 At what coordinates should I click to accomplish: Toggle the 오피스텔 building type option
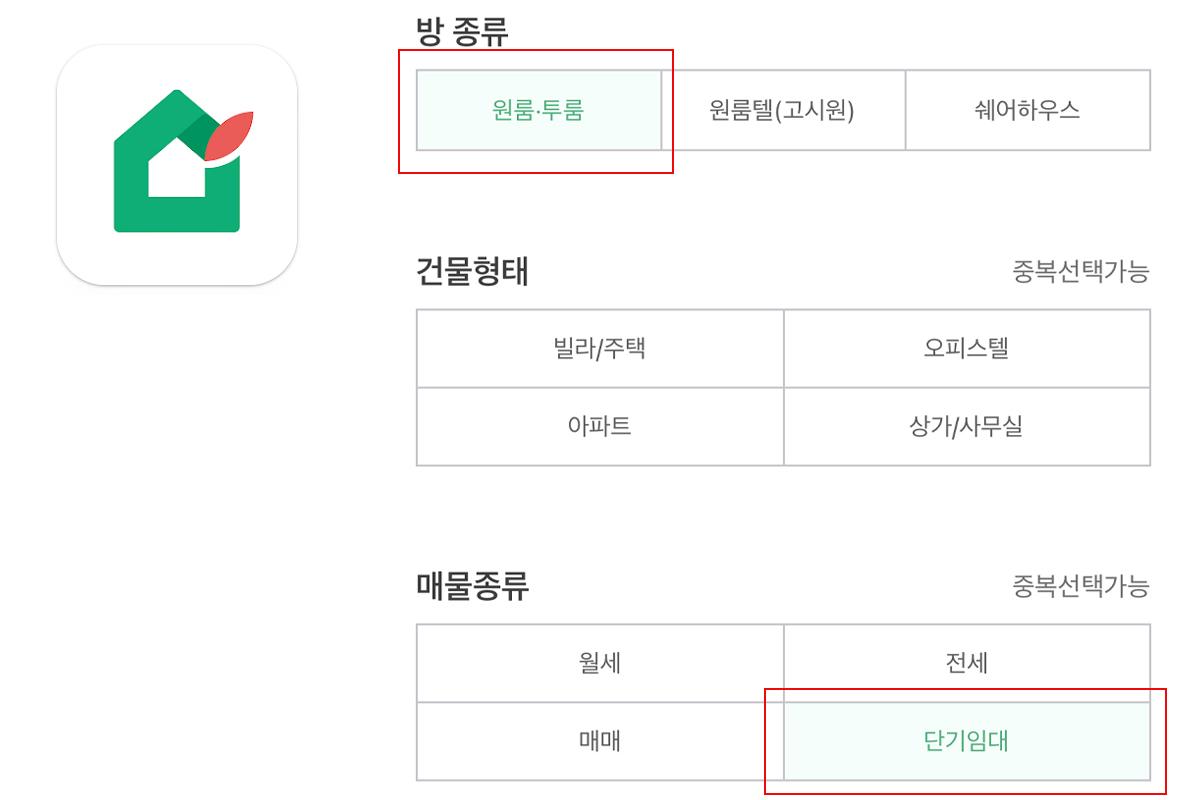[966, 348]
